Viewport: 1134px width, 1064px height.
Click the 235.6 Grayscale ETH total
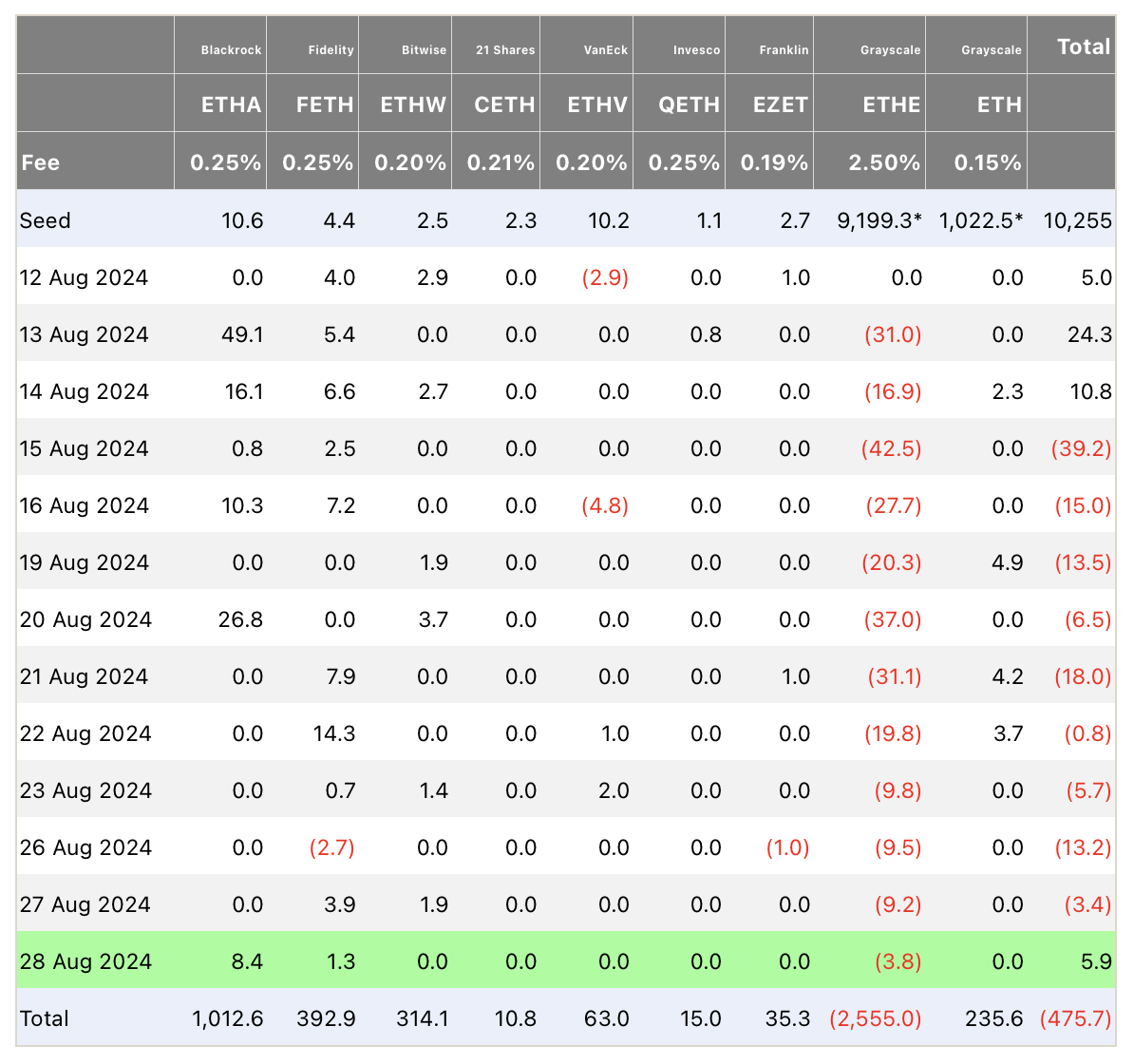coord(994,1019)
